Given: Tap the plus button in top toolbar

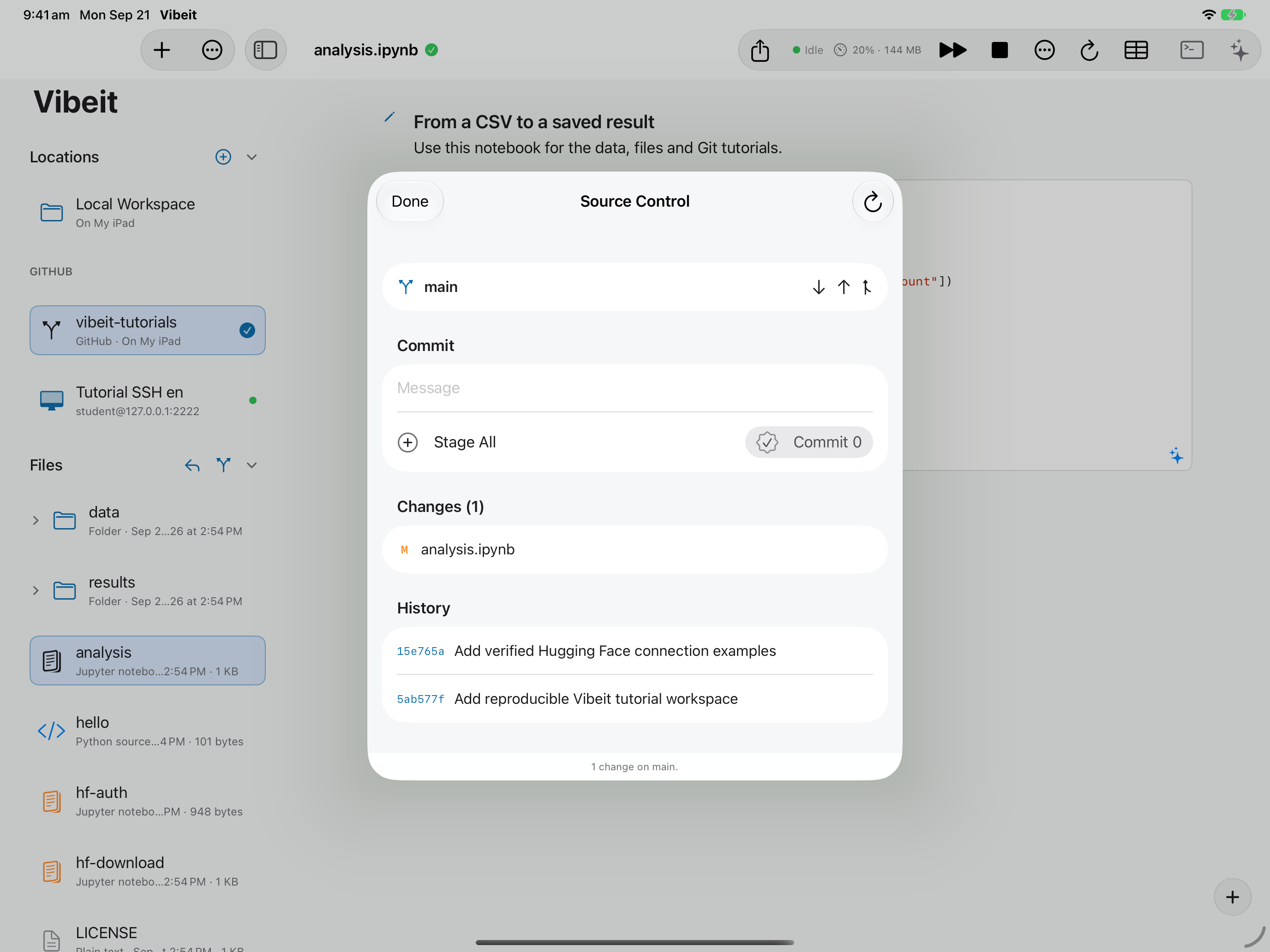Looking at the screenshot, I should tap(162, 50).
